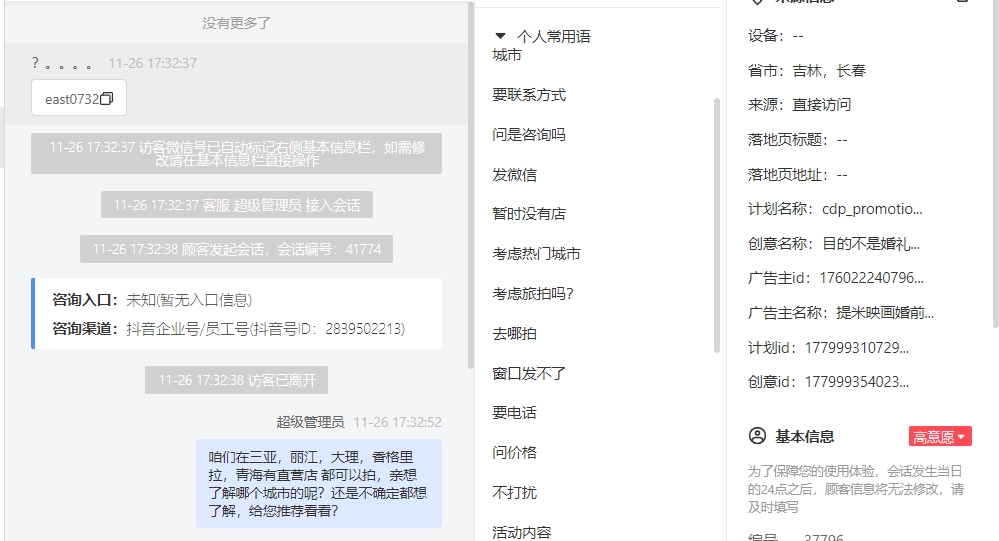The width and height of the screenshot is (999, 541).
Task: Select the 窗口发不了 quick phrase
Action: coord(529,373)
